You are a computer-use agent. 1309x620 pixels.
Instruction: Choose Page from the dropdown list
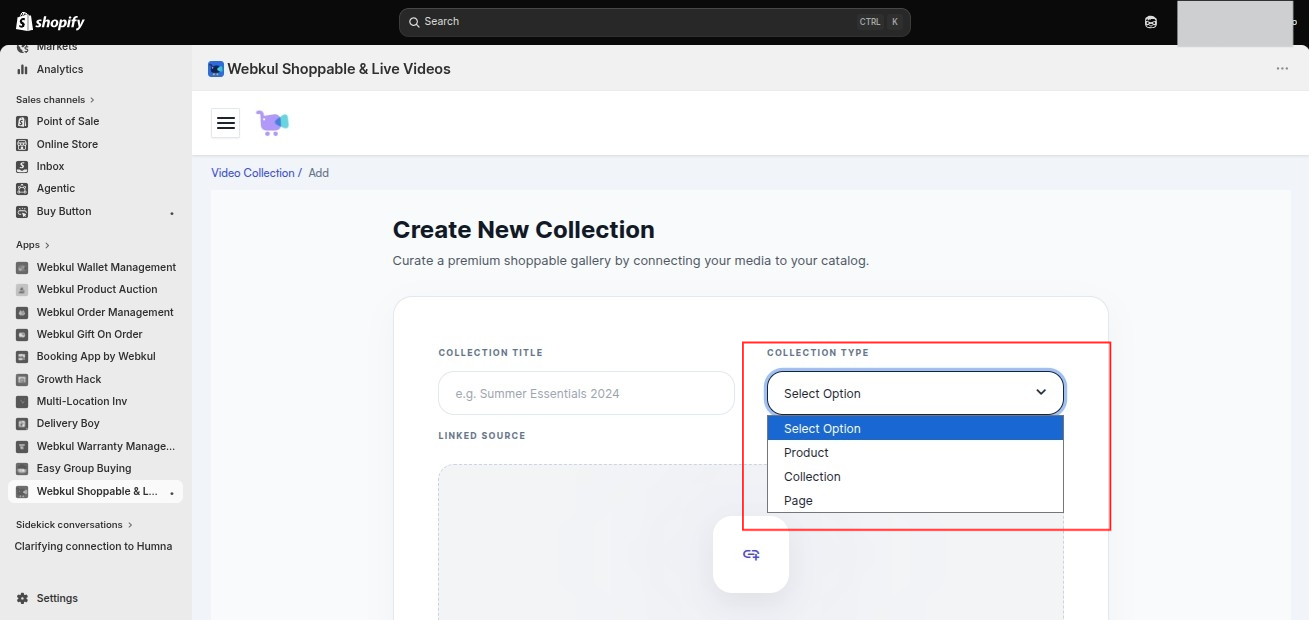[x=915, y=500]
